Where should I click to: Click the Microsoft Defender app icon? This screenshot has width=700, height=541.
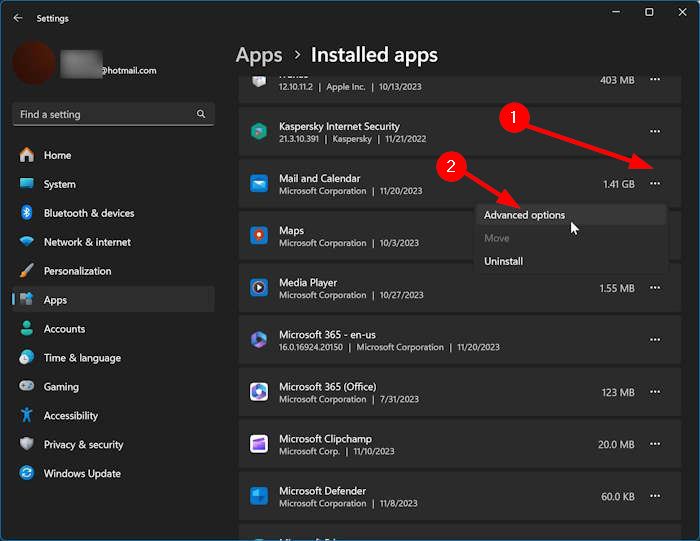[259, 496]
